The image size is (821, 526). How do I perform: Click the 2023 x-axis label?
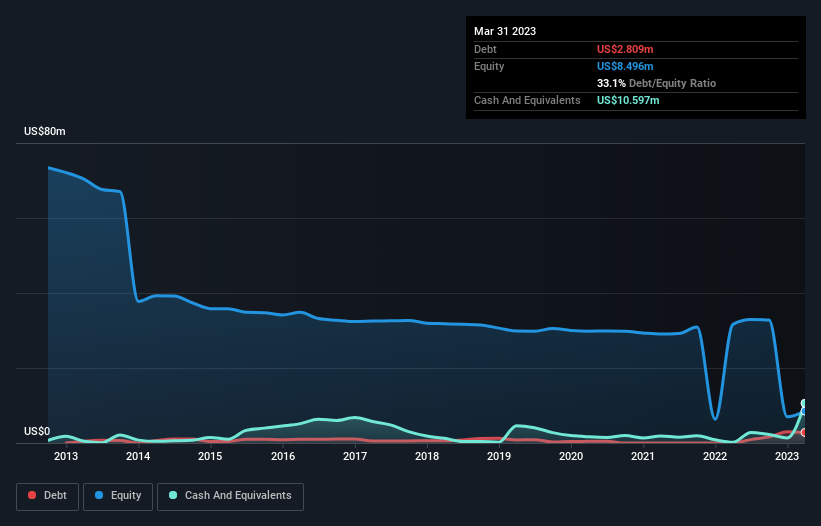click(x=786, y=456)
